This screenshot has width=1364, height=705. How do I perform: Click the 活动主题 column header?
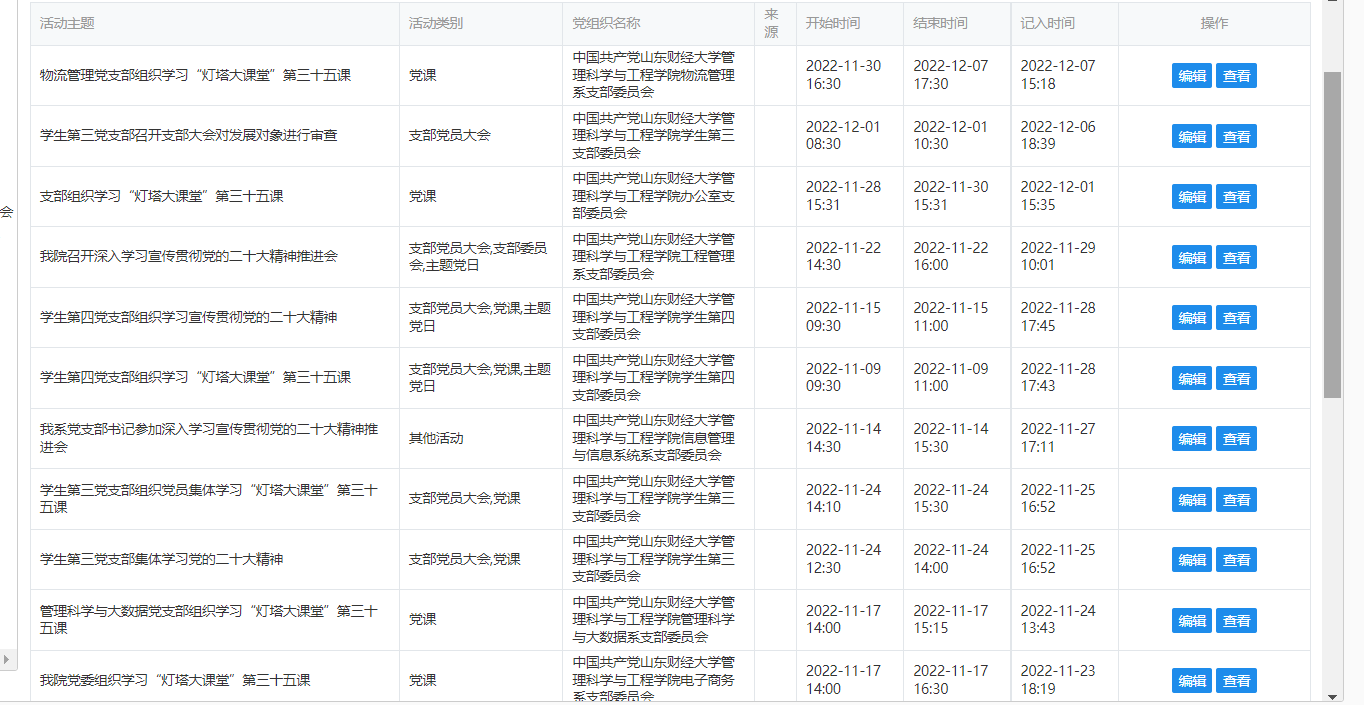tap(67, 23)
